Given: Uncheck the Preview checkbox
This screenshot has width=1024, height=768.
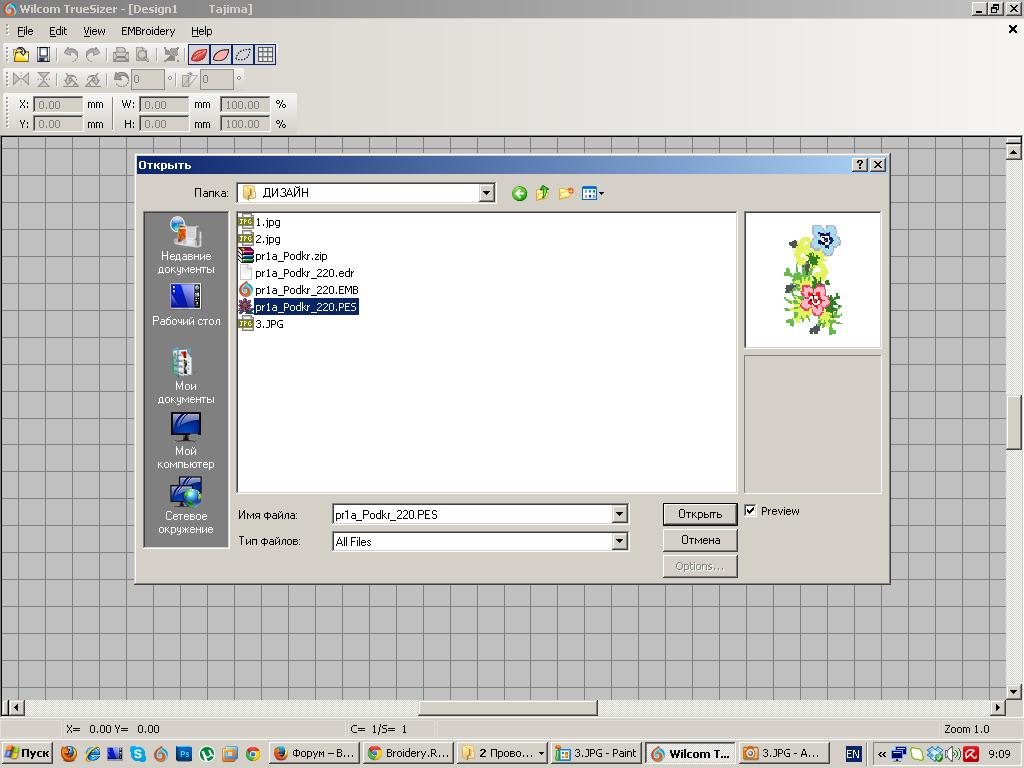Looking at the screenshot, I should 751,511.
